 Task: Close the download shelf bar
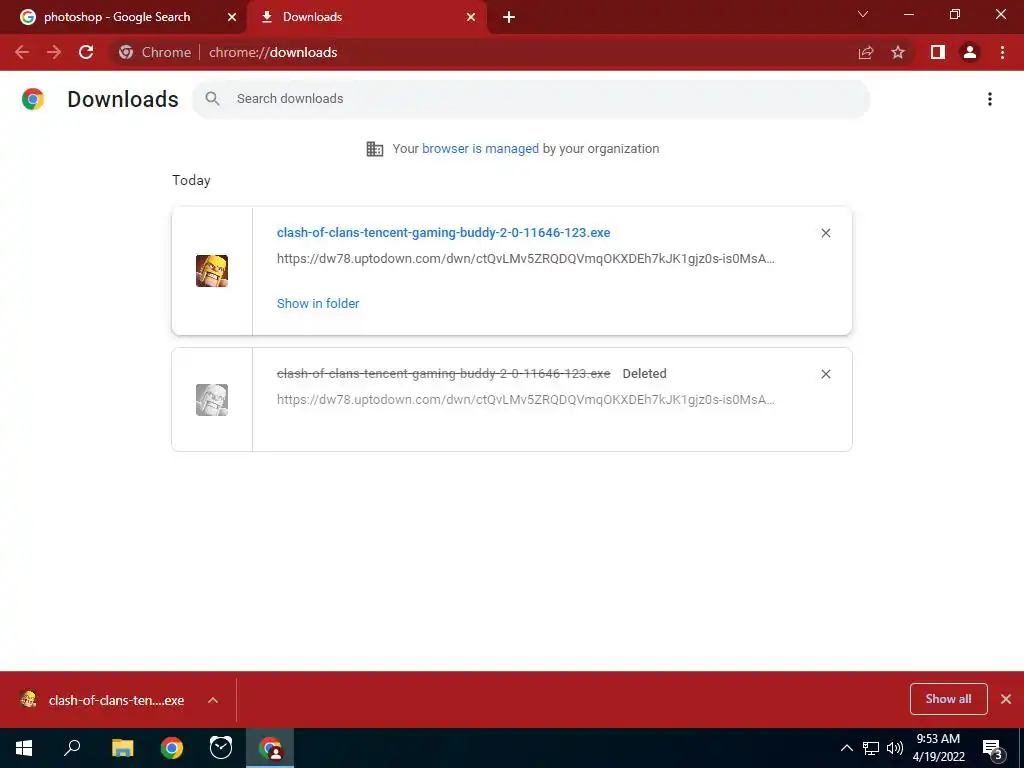click(x=1006, y=699)
